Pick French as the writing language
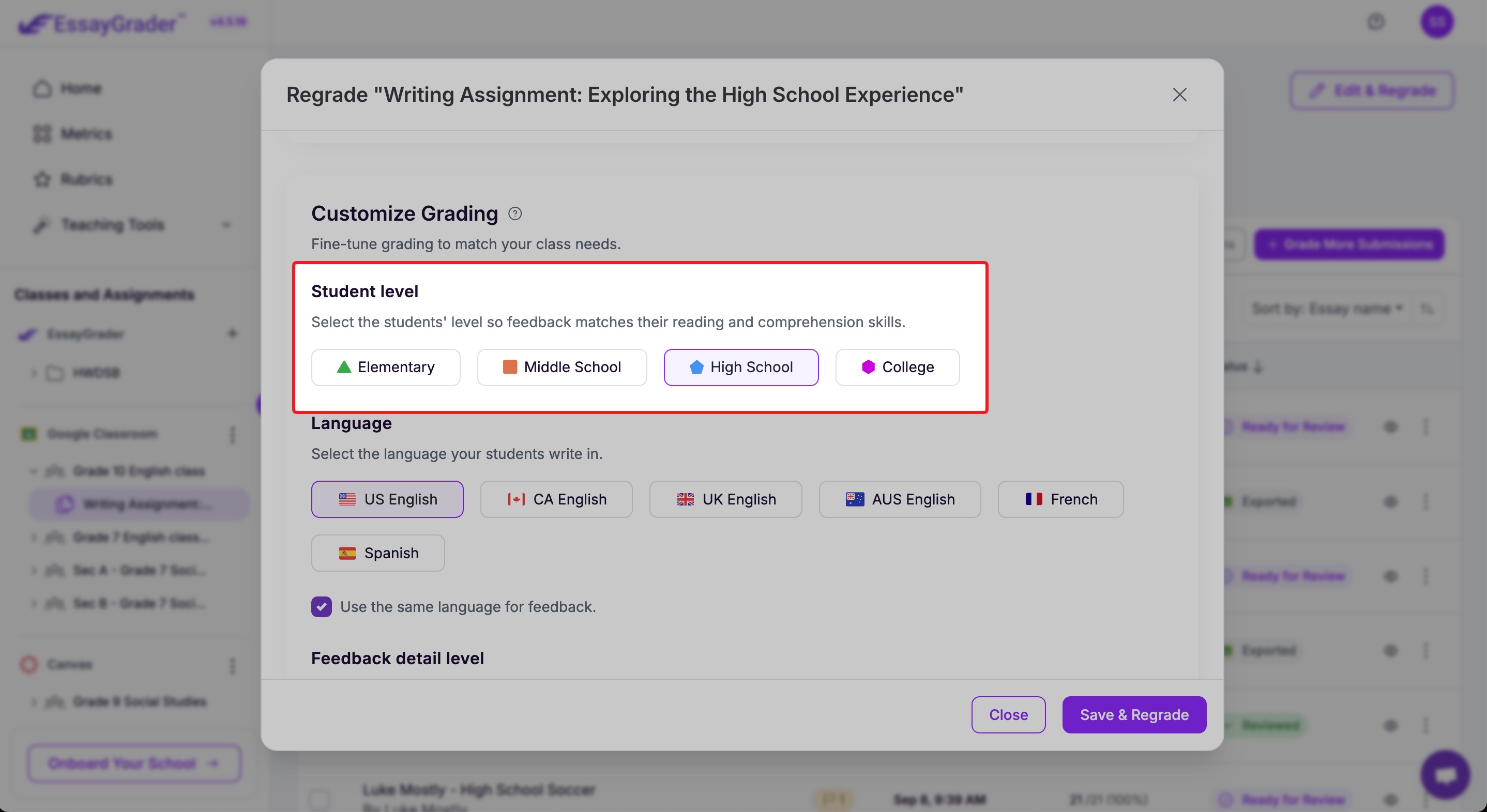The width and height of the screenshot is (1487, 812). click(x=1060, y=499)
